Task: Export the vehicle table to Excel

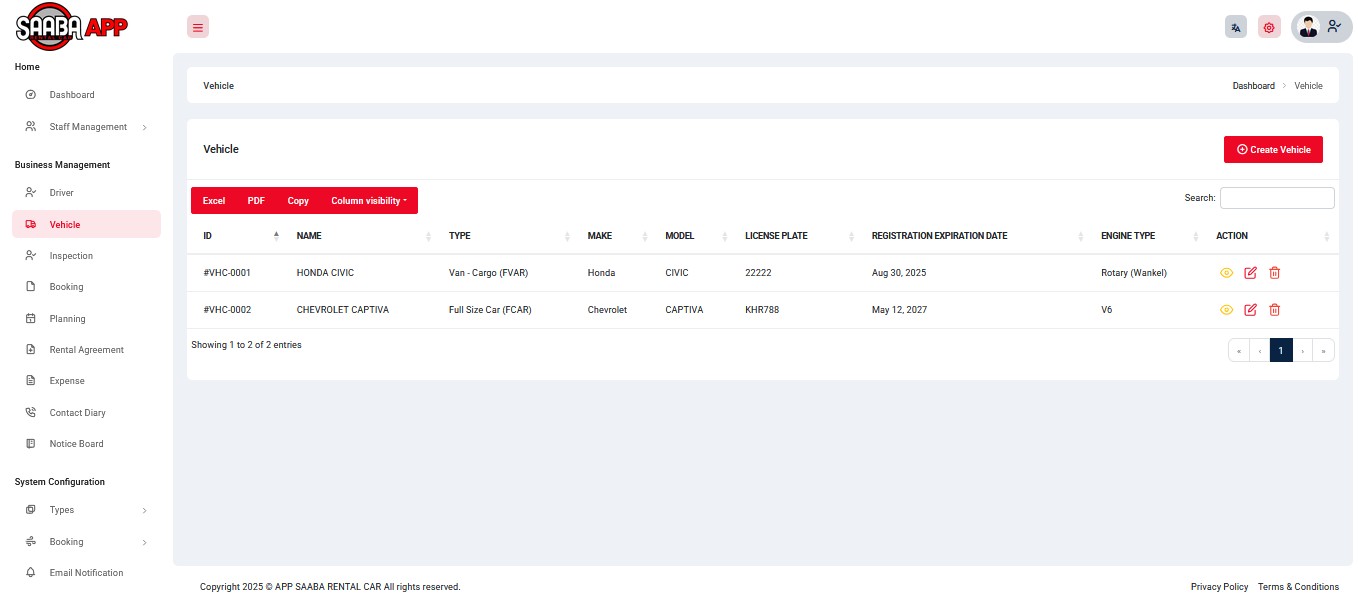Action: coord(214,201)
